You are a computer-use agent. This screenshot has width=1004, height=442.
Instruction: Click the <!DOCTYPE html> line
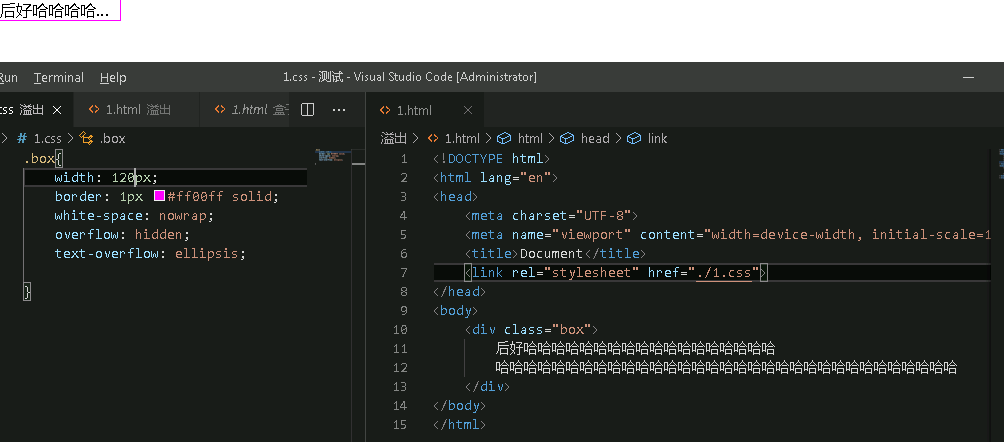492,158
